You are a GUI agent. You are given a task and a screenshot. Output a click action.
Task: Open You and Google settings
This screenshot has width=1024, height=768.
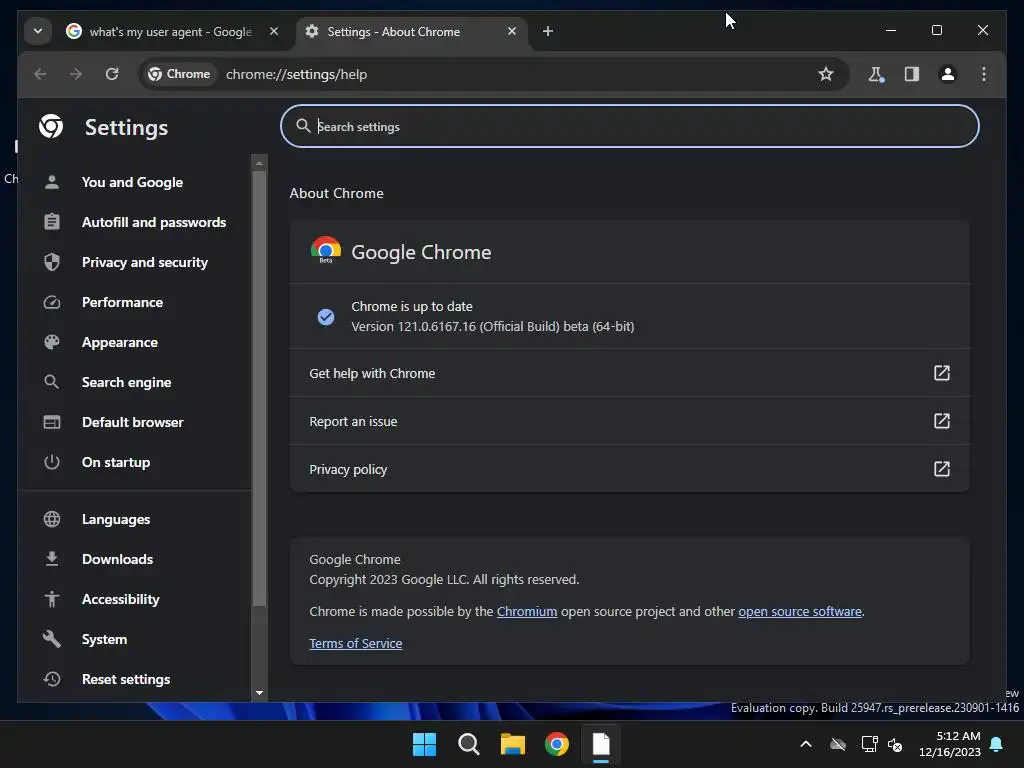click(133, 182)
